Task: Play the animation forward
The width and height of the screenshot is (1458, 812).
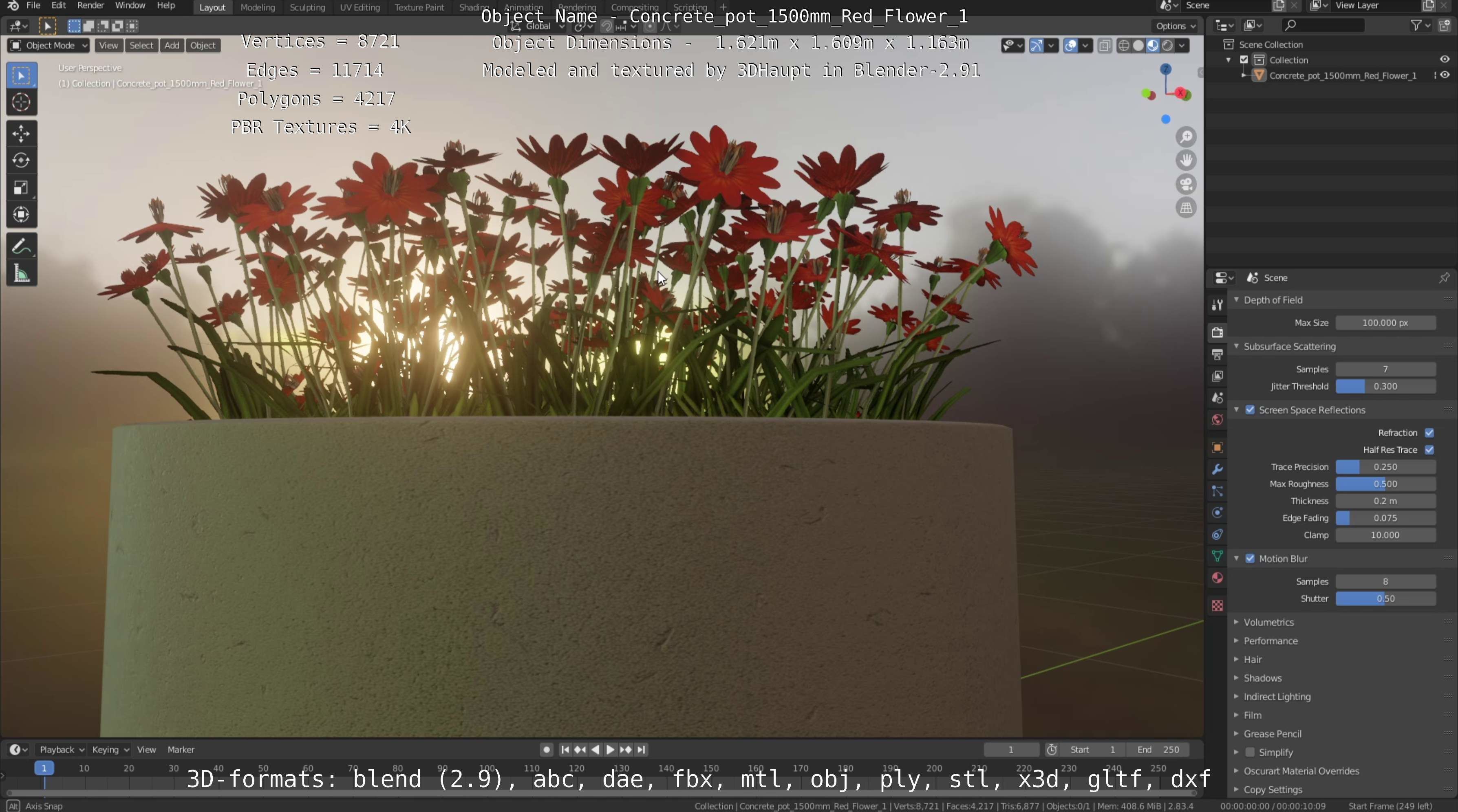Action: [610, 749]
